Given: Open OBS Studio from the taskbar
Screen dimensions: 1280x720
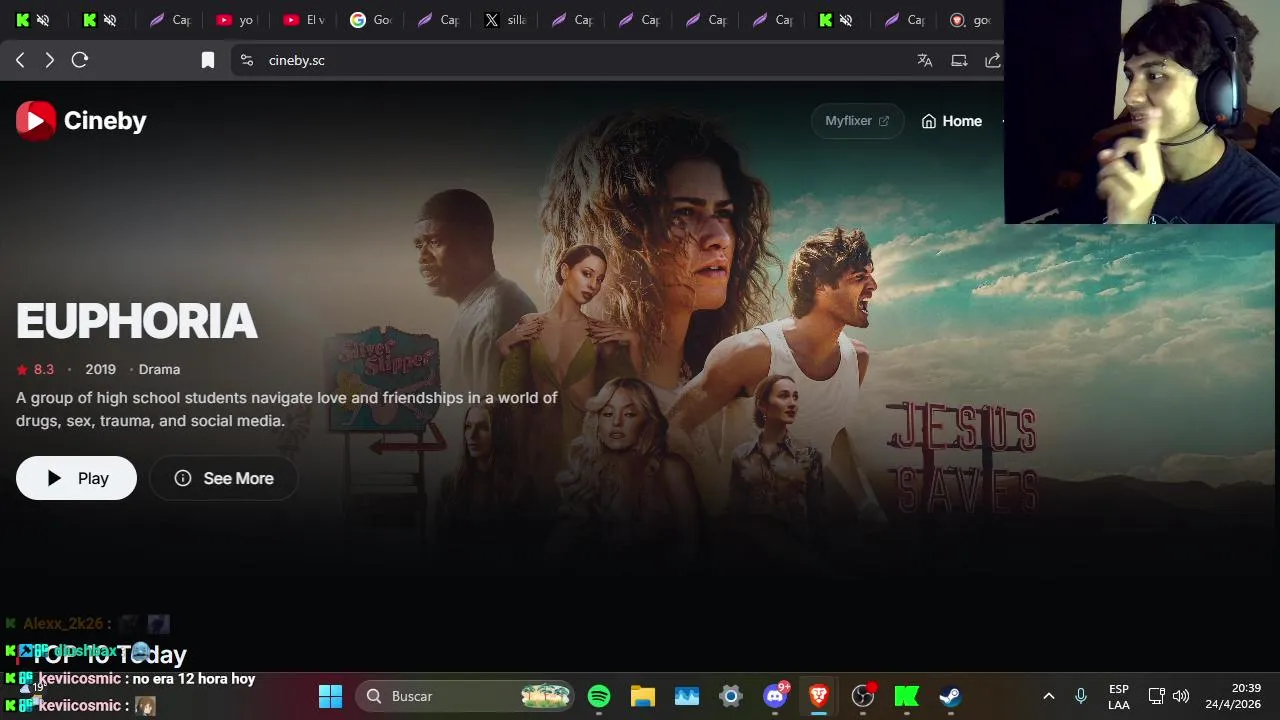Looking at the screenshot, I should (x=863, y=696).
